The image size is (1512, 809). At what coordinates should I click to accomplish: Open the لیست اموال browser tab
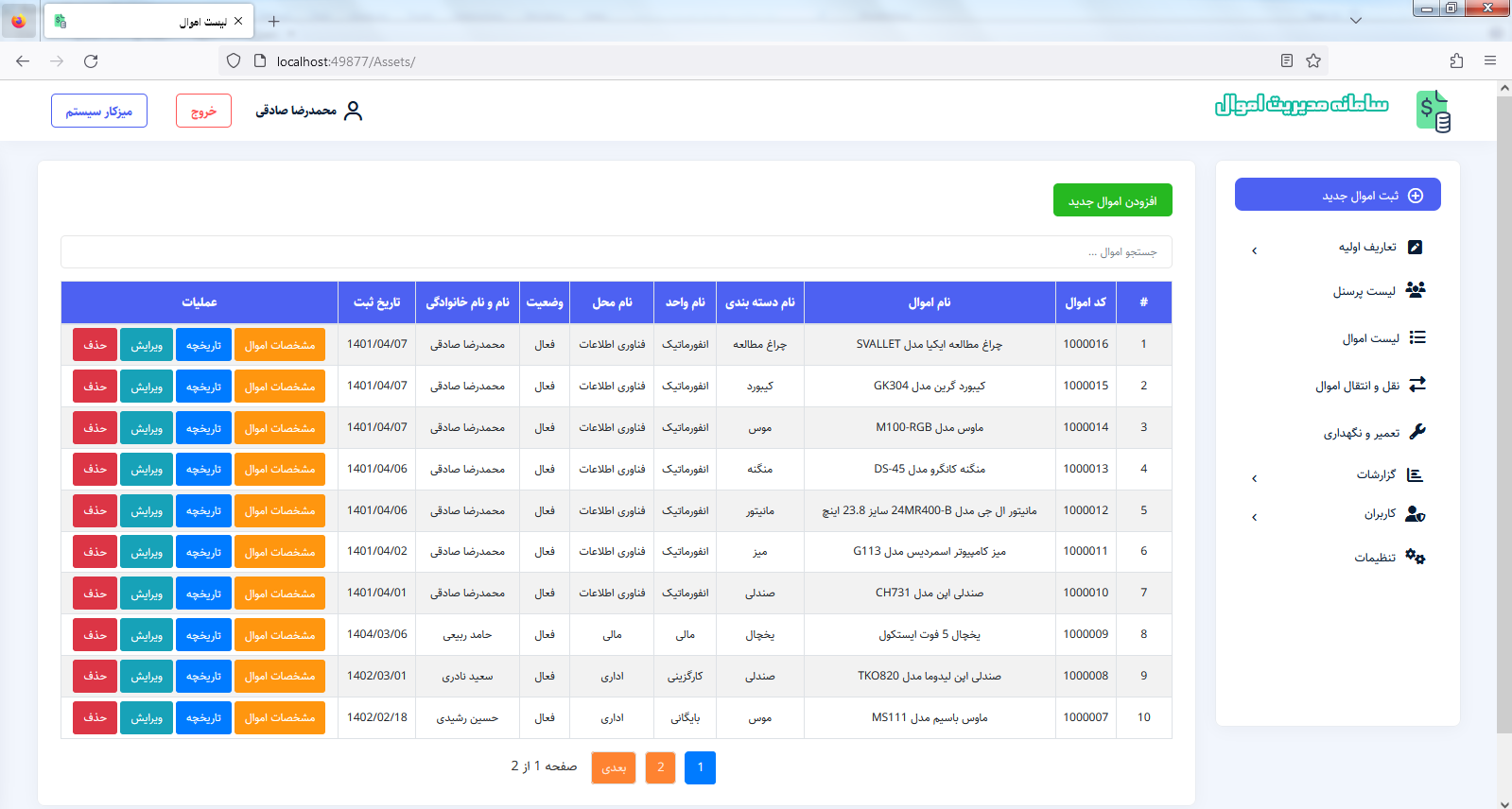[x=148, y=21]
